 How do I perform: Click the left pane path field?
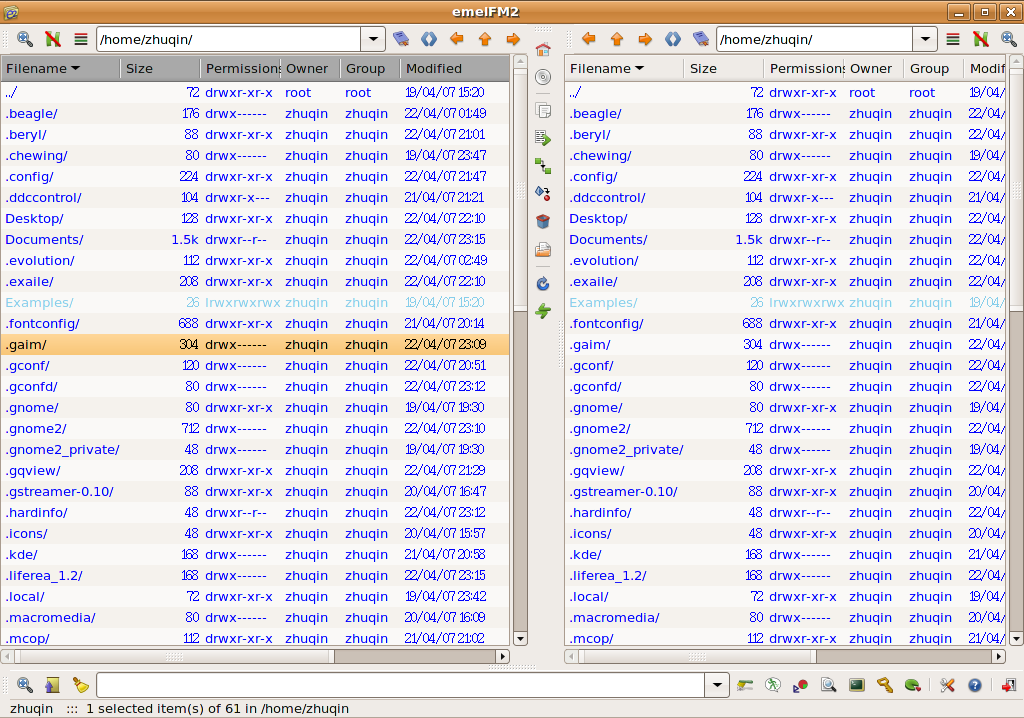[x=229, y=39]
